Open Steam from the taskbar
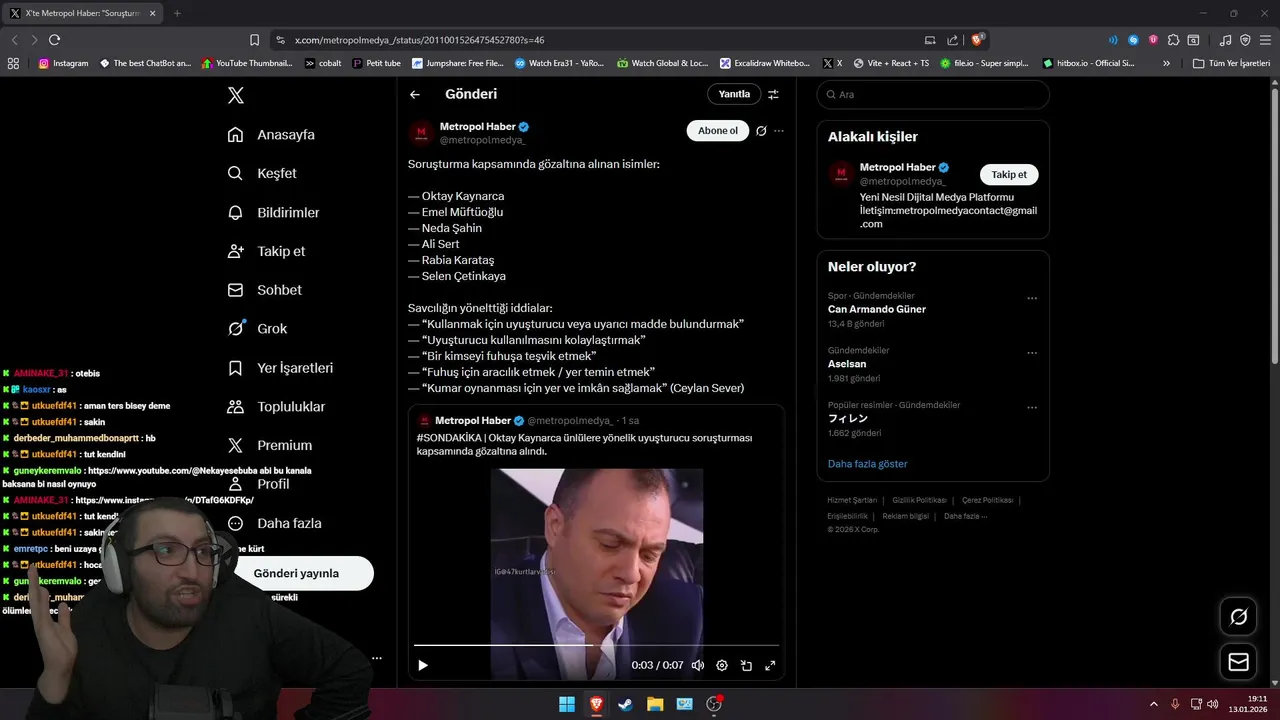This screenshot has width=1280, height=720. pos(626,704)
